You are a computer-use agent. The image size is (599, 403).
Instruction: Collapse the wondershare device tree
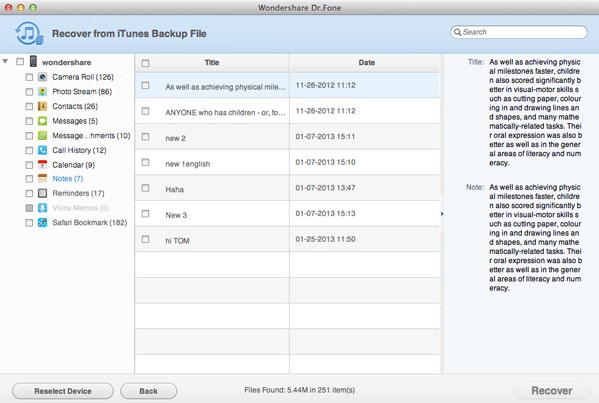tap(5, 61)
